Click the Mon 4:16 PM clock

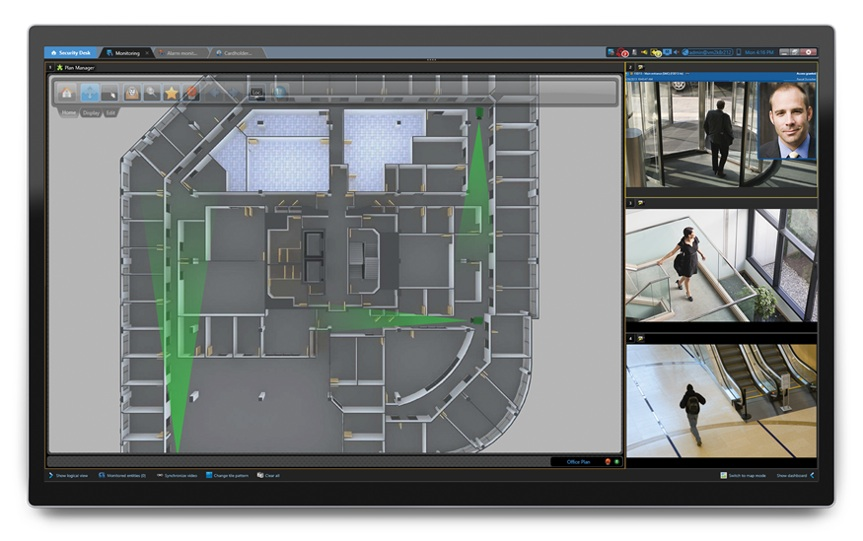click(x=759, y=52)
